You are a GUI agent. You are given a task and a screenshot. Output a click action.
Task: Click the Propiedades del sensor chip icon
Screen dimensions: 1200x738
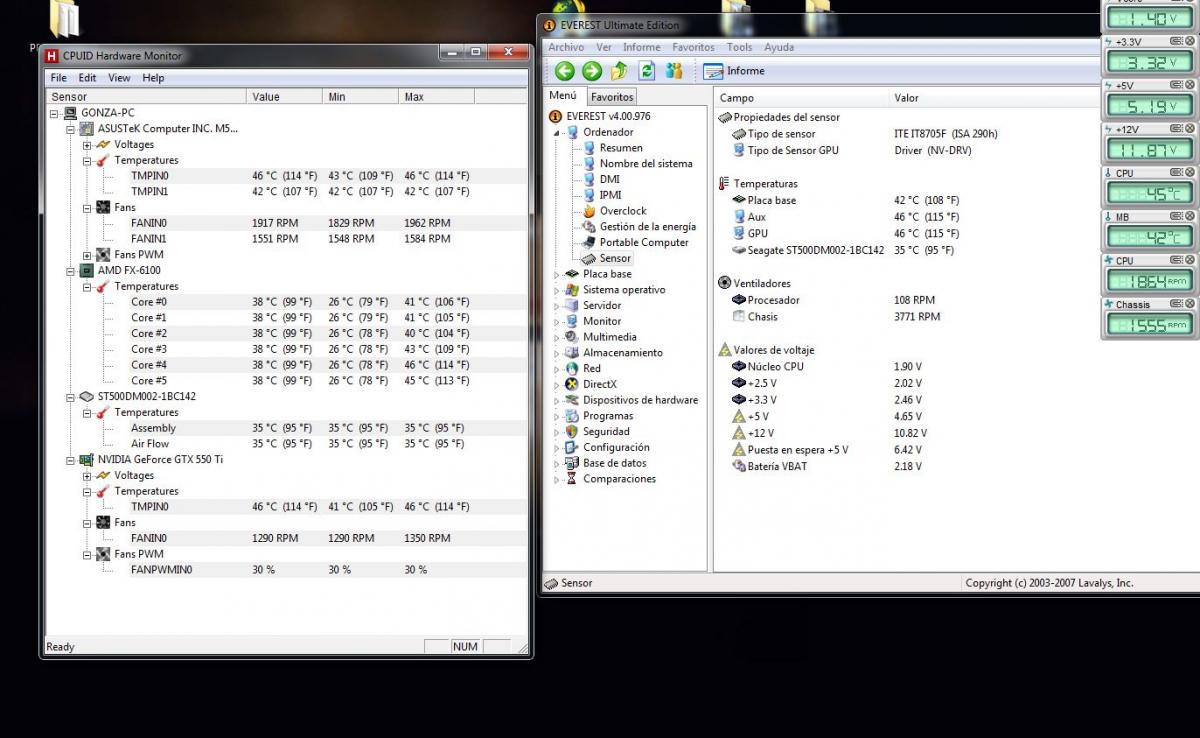click(x=725, y=117)
